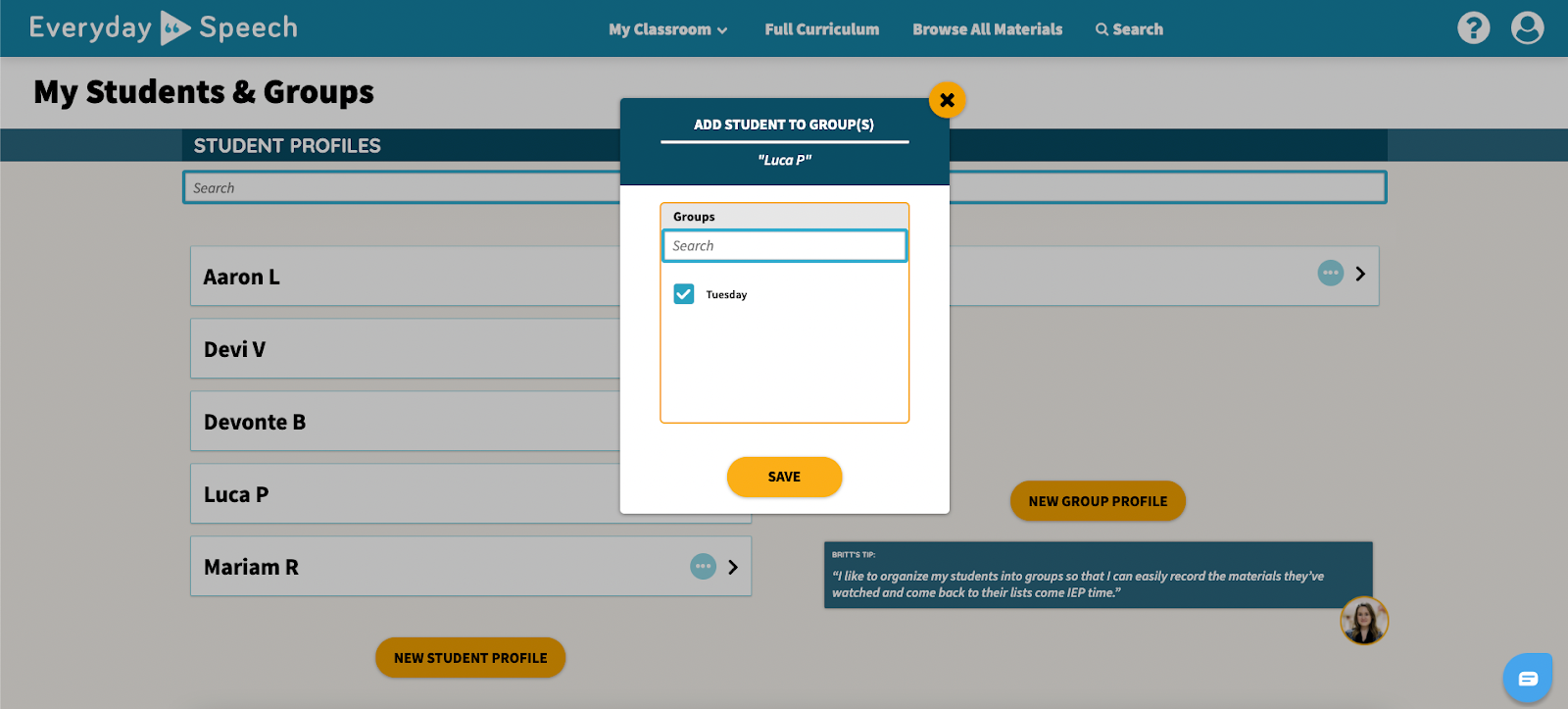
Task: Create a New Student Profile
Action: pos(470,658)
